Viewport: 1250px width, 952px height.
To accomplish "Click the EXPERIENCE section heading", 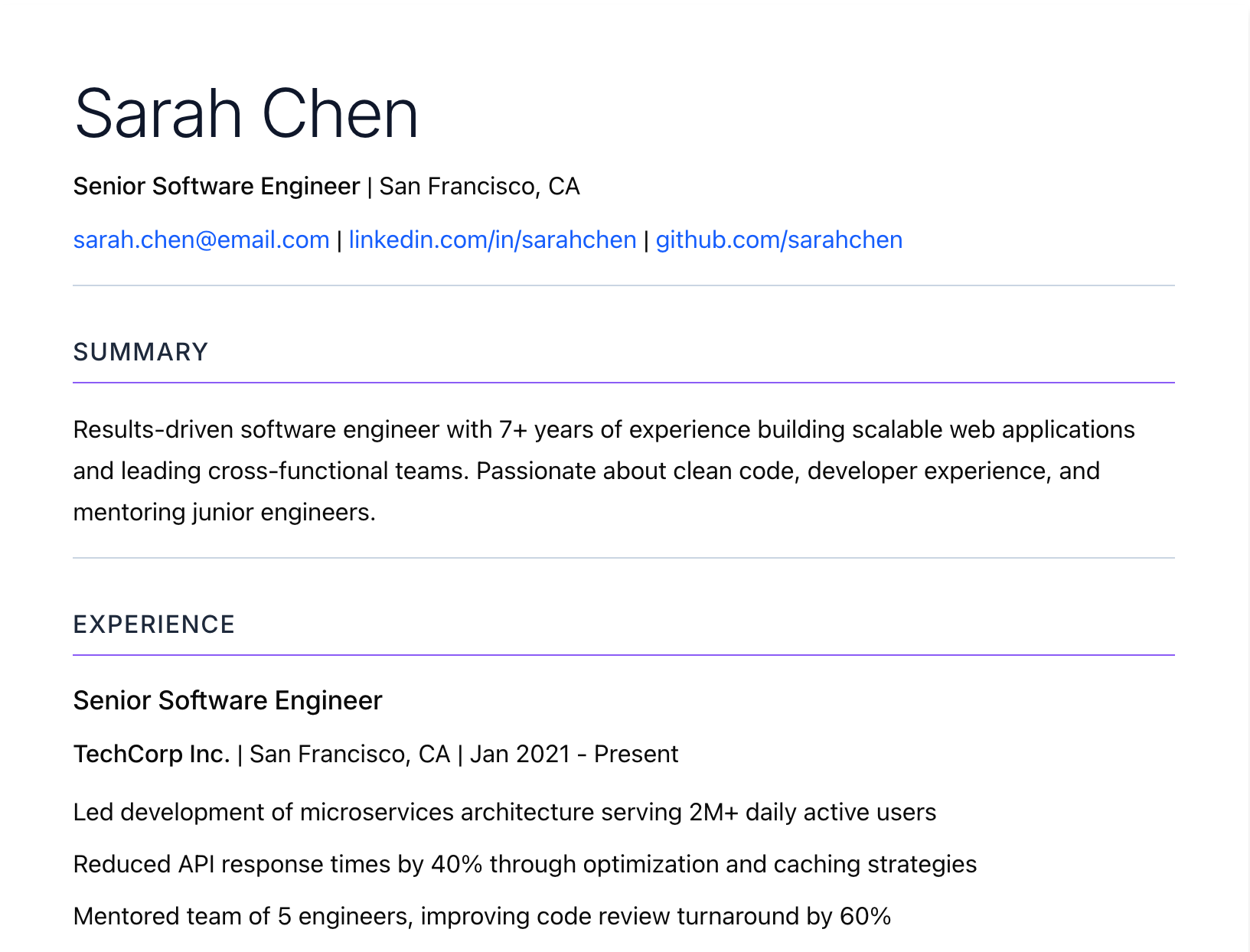I will pyautogui.click(x=153, y=624).
